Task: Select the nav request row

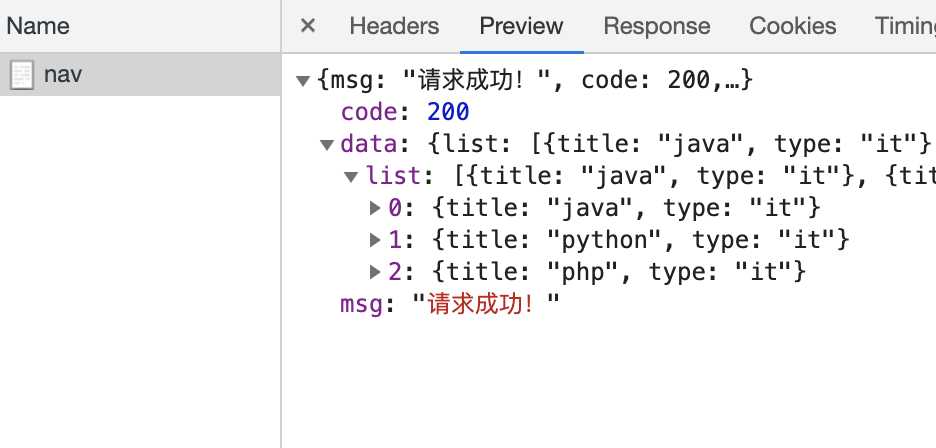Action: tap(140, 75)
